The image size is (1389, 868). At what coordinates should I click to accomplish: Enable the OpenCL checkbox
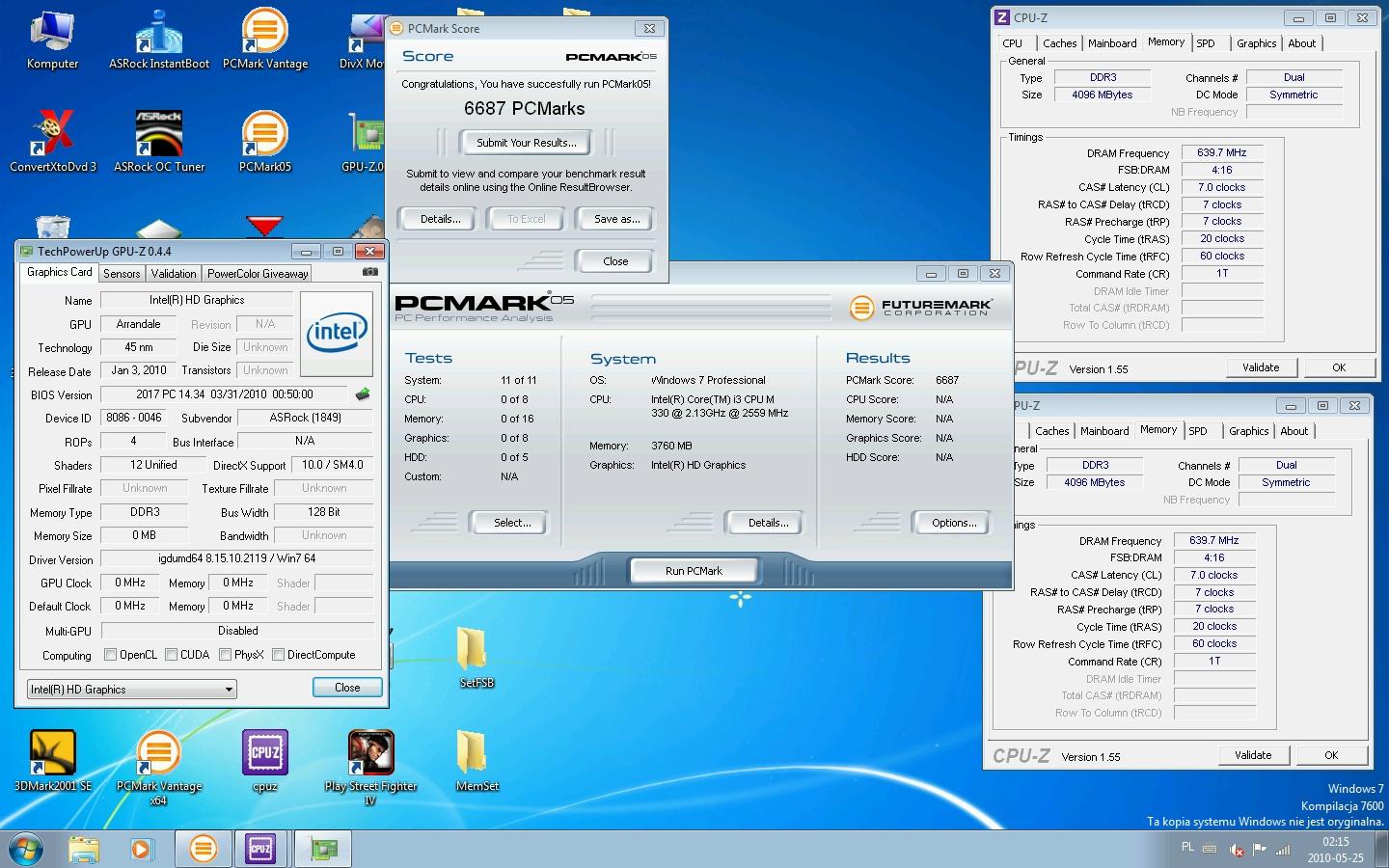click(x=111, y=655)
